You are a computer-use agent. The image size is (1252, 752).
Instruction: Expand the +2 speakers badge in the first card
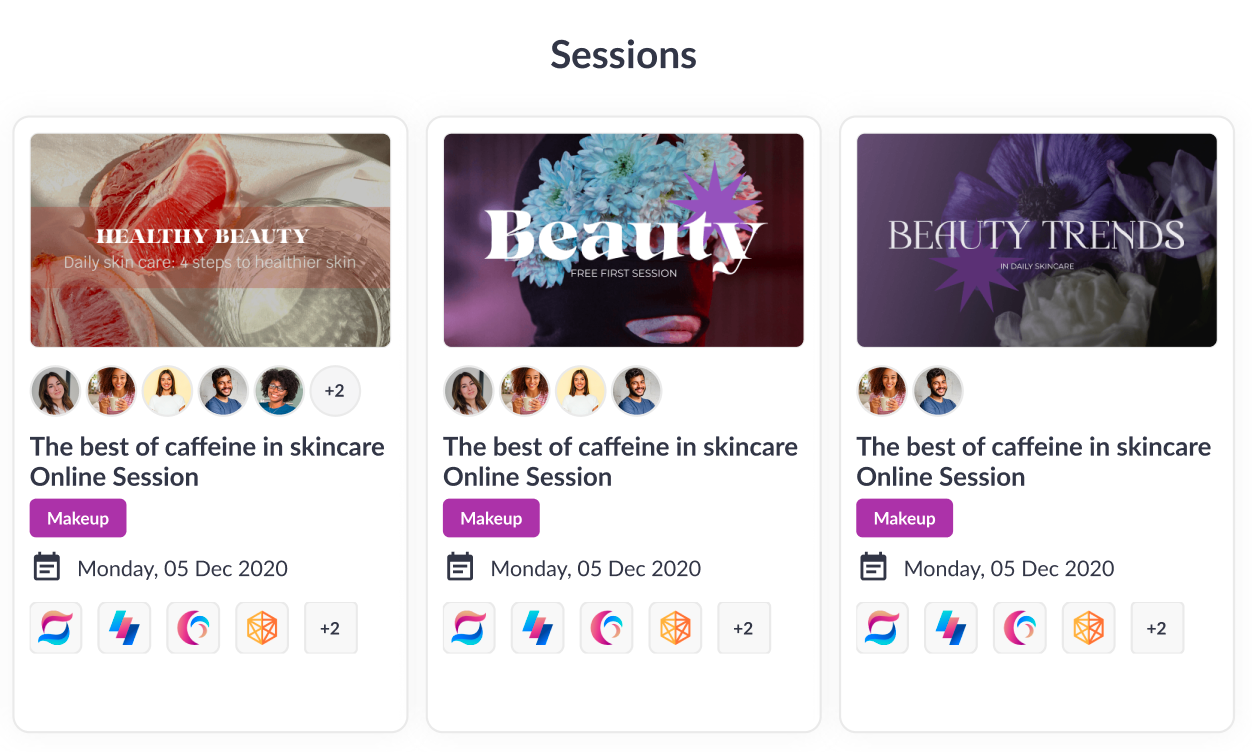335,391
